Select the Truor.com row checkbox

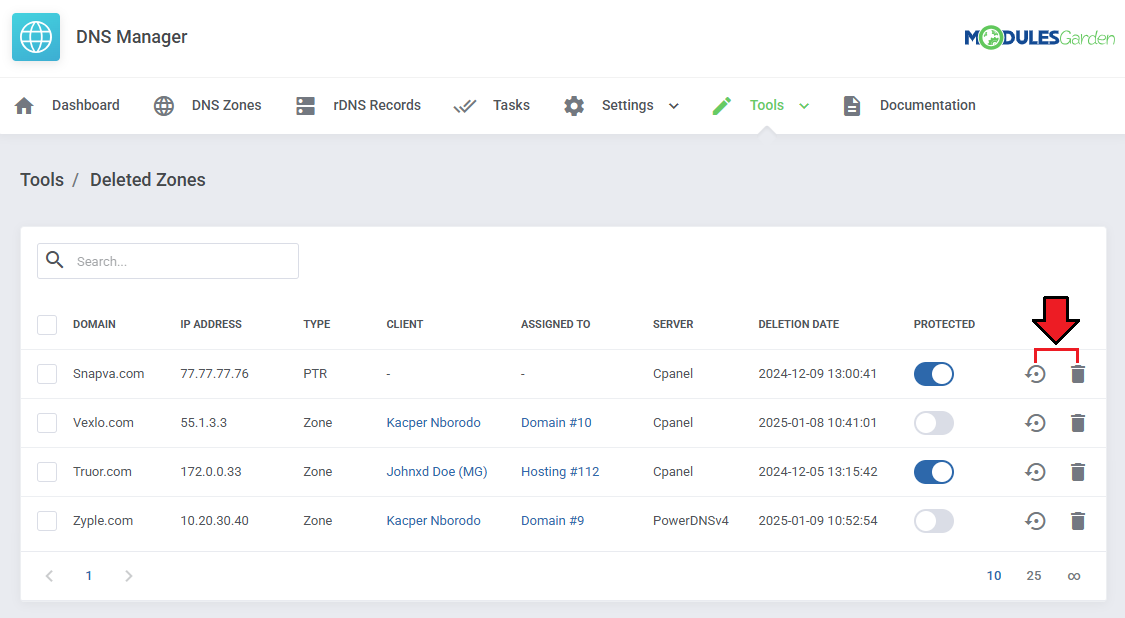click(x=47, y=472)
